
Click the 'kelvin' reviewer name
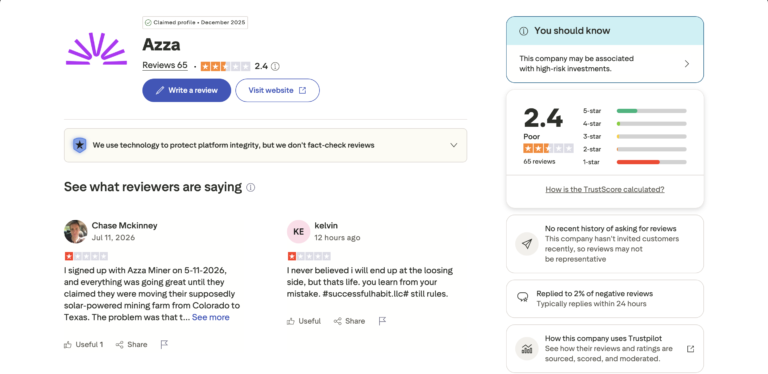click(326, 226)
